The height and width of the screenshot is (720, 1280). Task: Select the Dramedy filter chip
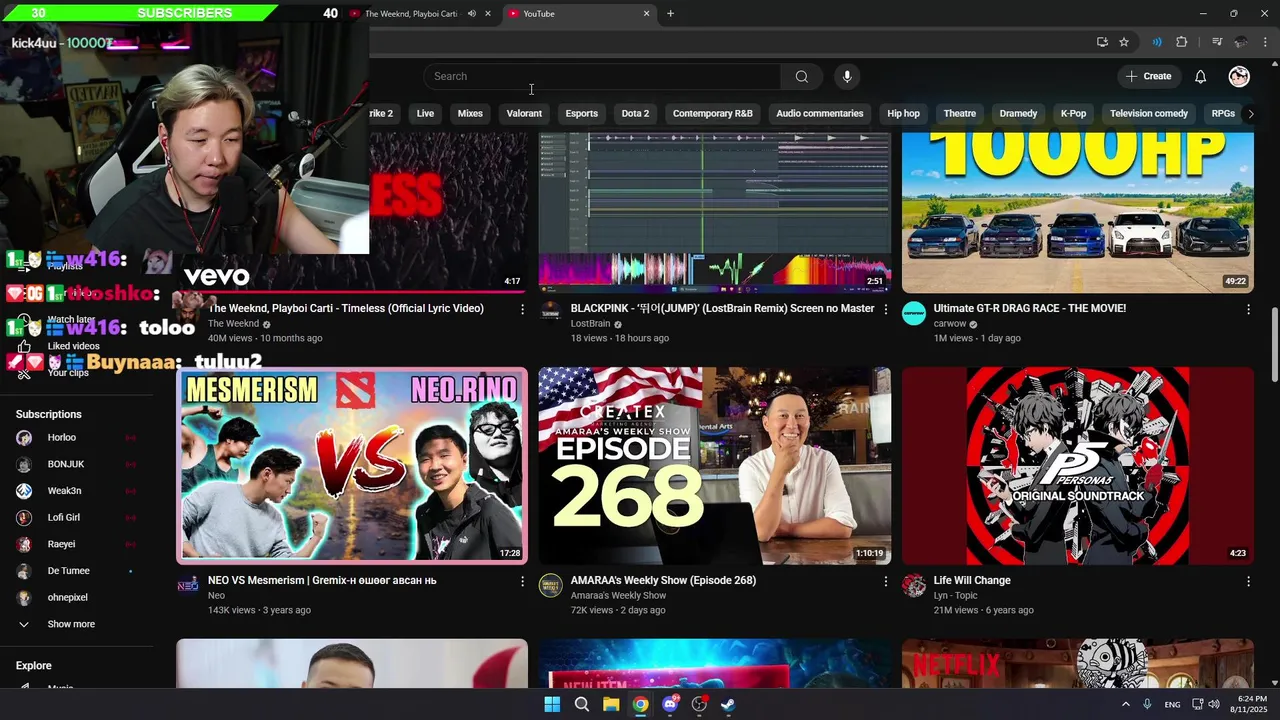1018,114
